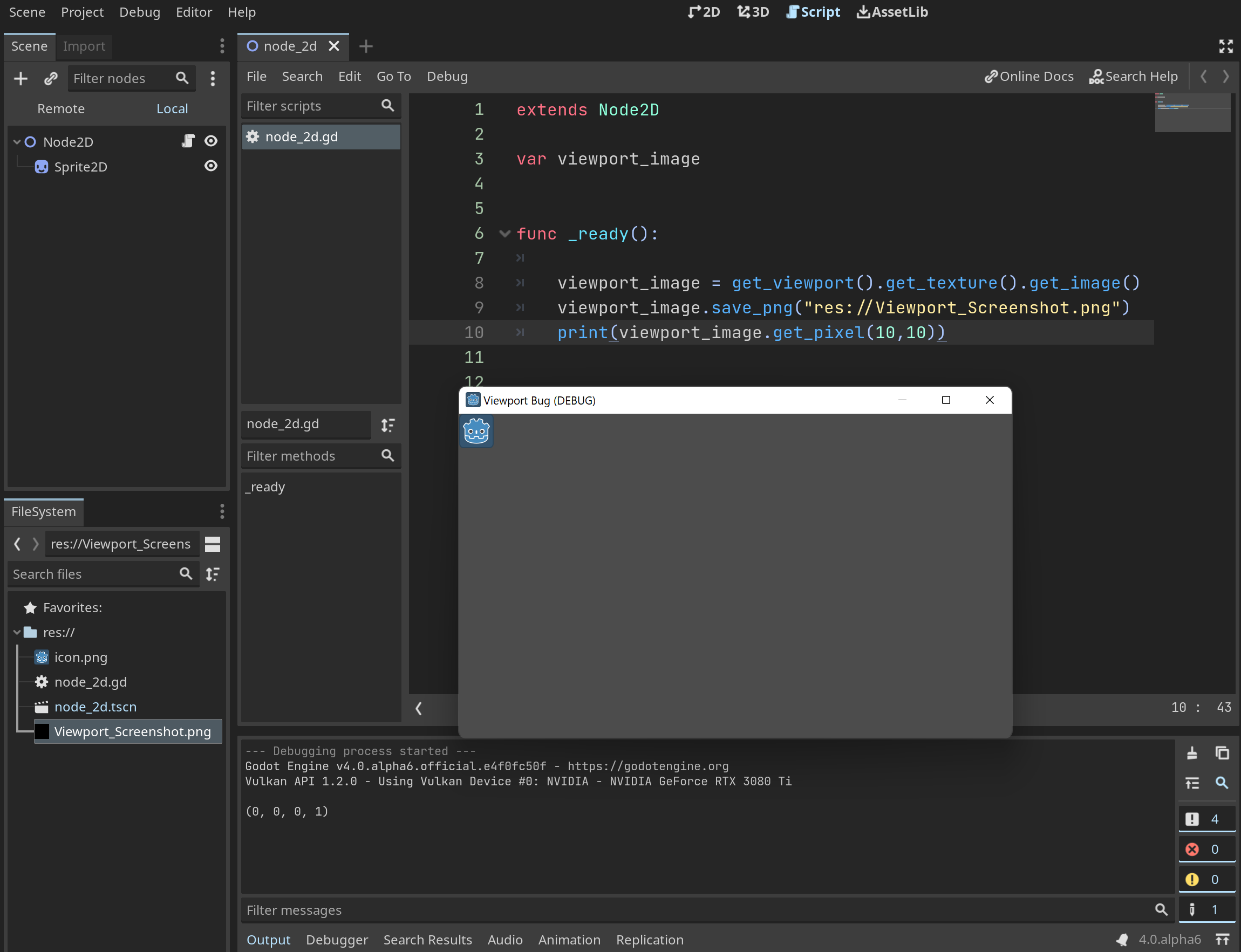
Task: Fold the _ready function code block
Action: 504,234
